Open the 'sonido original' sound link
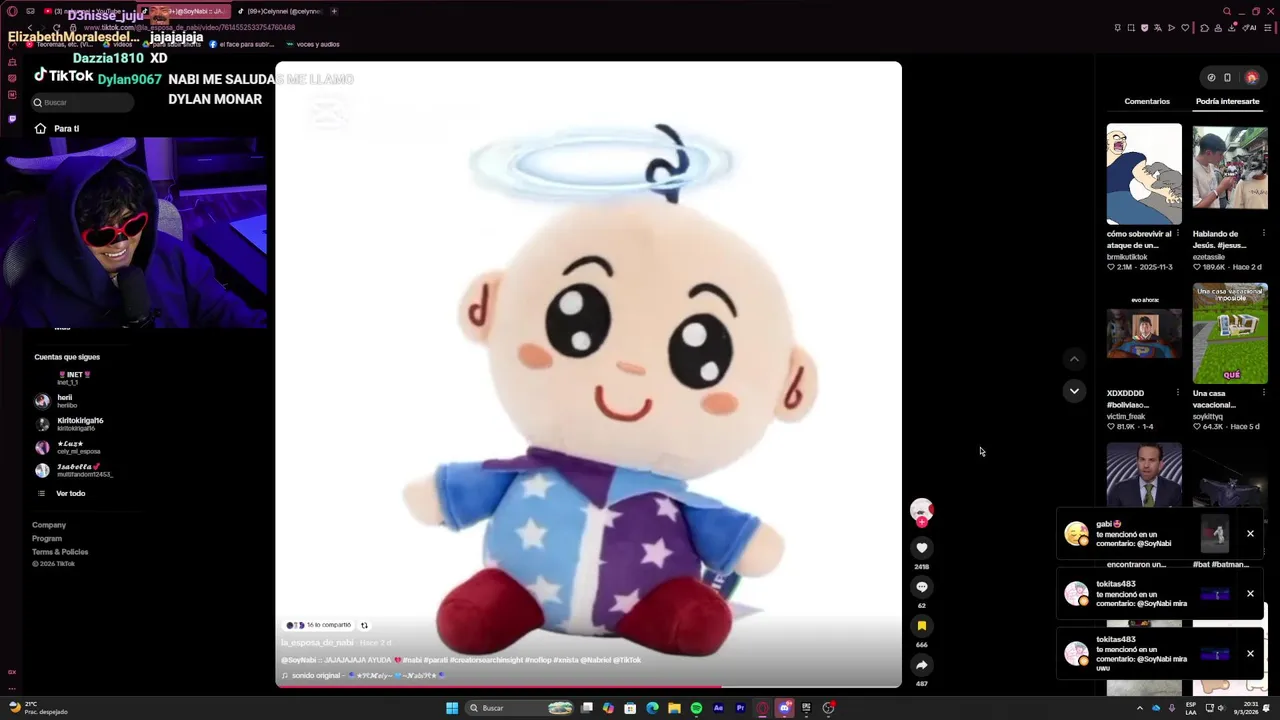1280x720 pixels. [364, 675]
